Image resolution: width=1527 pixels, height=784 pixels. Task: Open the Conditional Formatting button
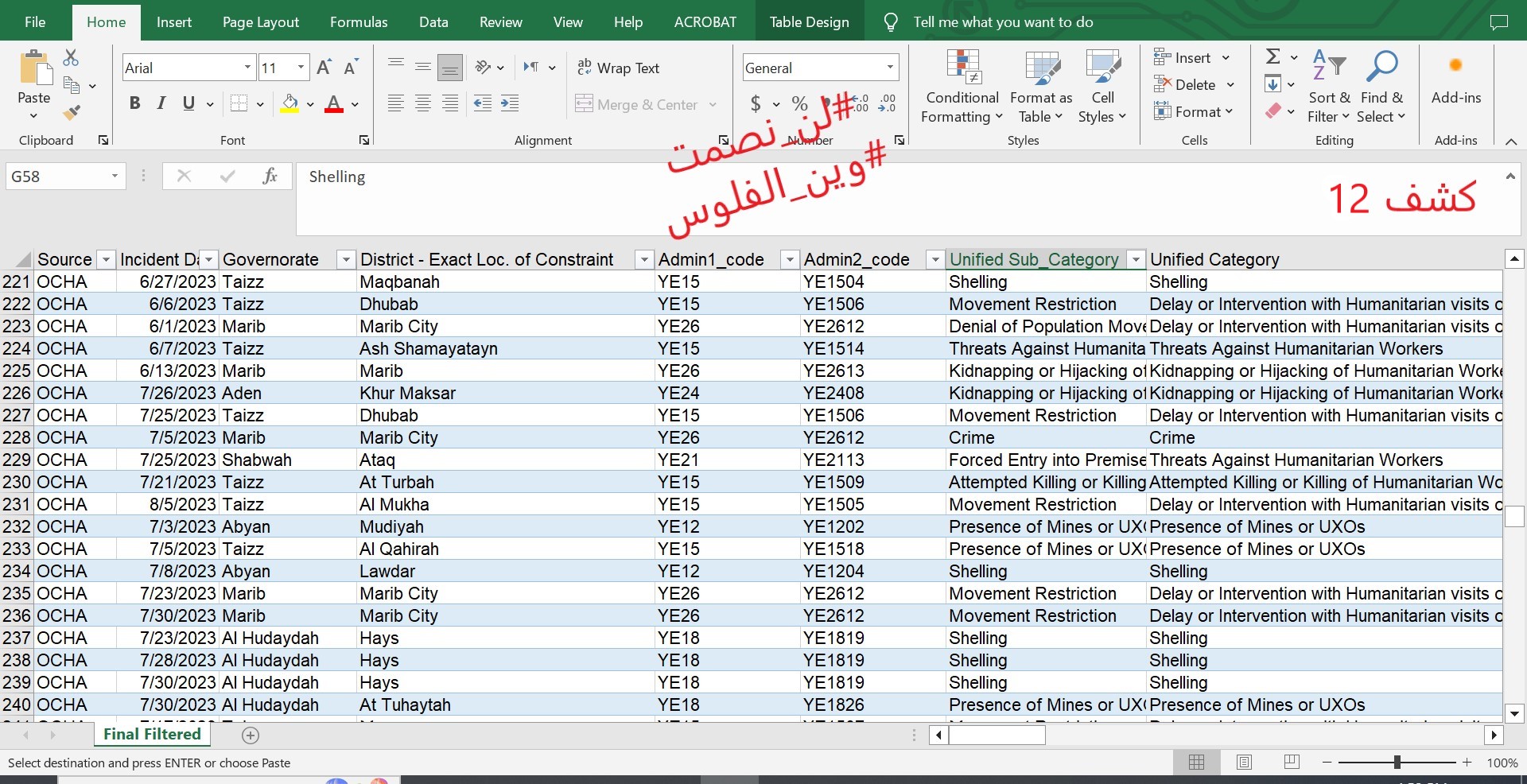tap(962, 86)
